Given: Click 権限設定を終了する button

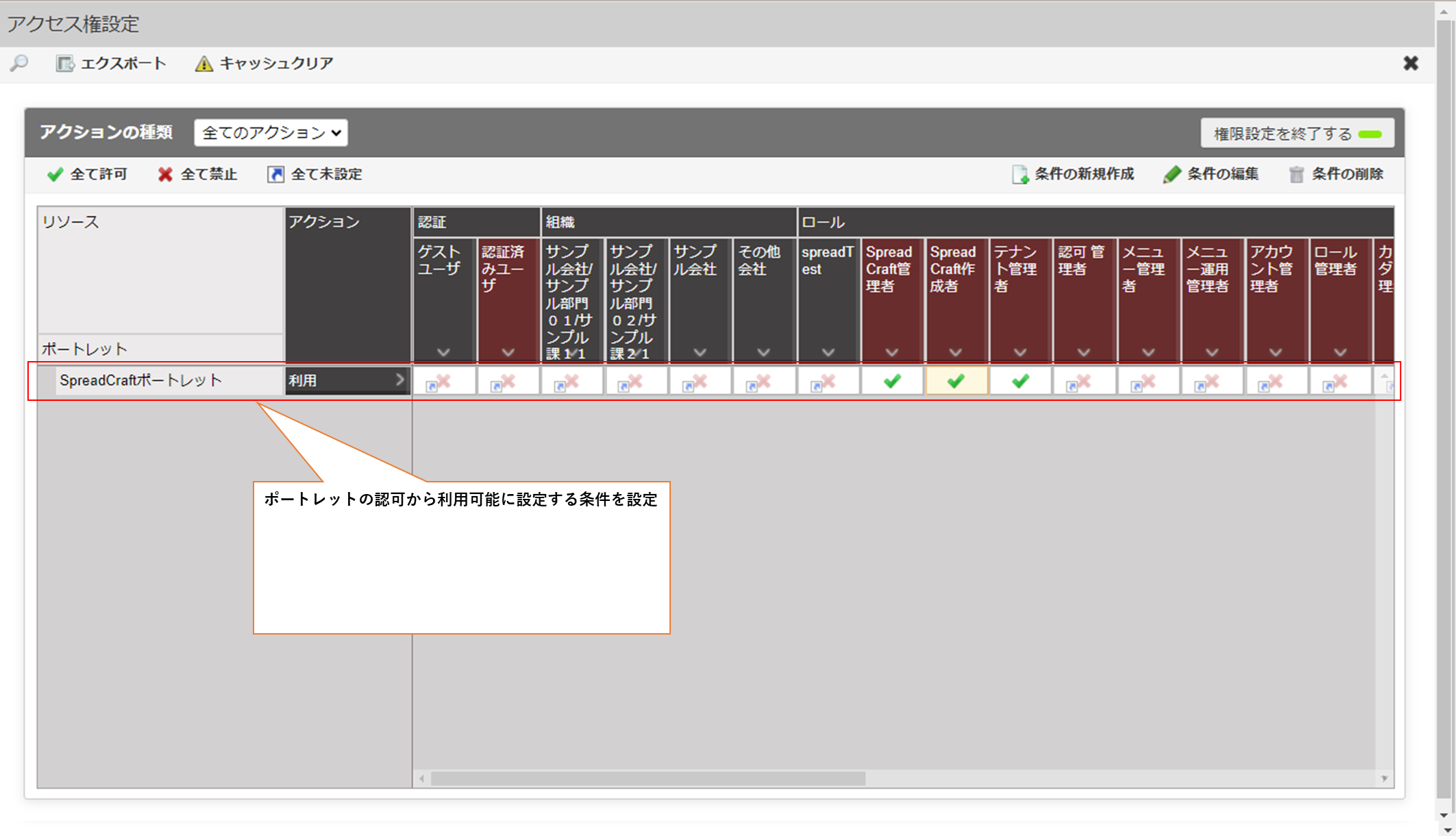Looking at the screenshot, I should coord(1297,134).
